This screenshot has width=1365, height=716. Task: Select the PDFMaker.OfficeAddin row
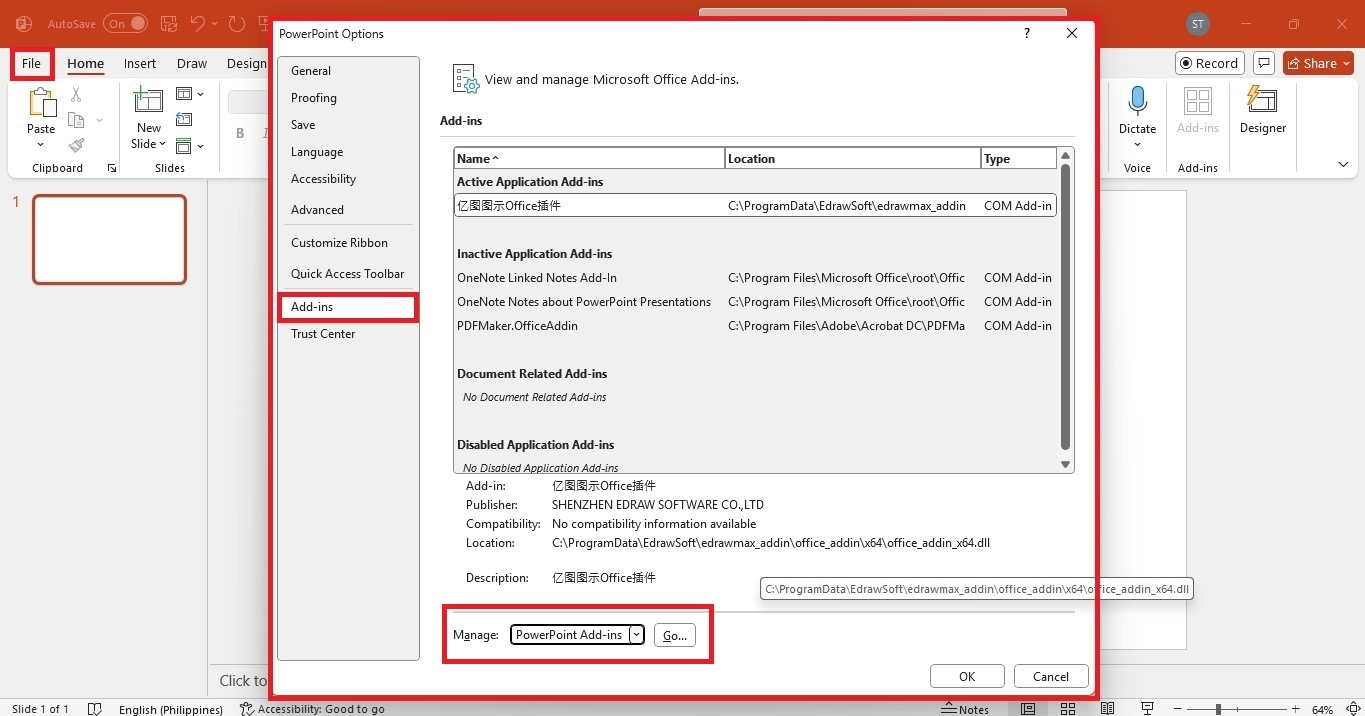pyautogui.click(x=755, y=326)
